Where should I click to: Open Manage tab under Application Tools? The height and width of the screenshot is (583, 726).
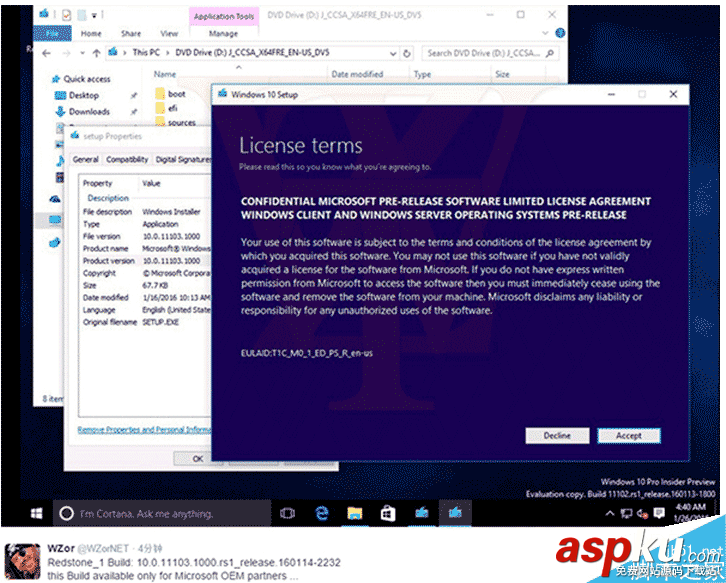223,33
